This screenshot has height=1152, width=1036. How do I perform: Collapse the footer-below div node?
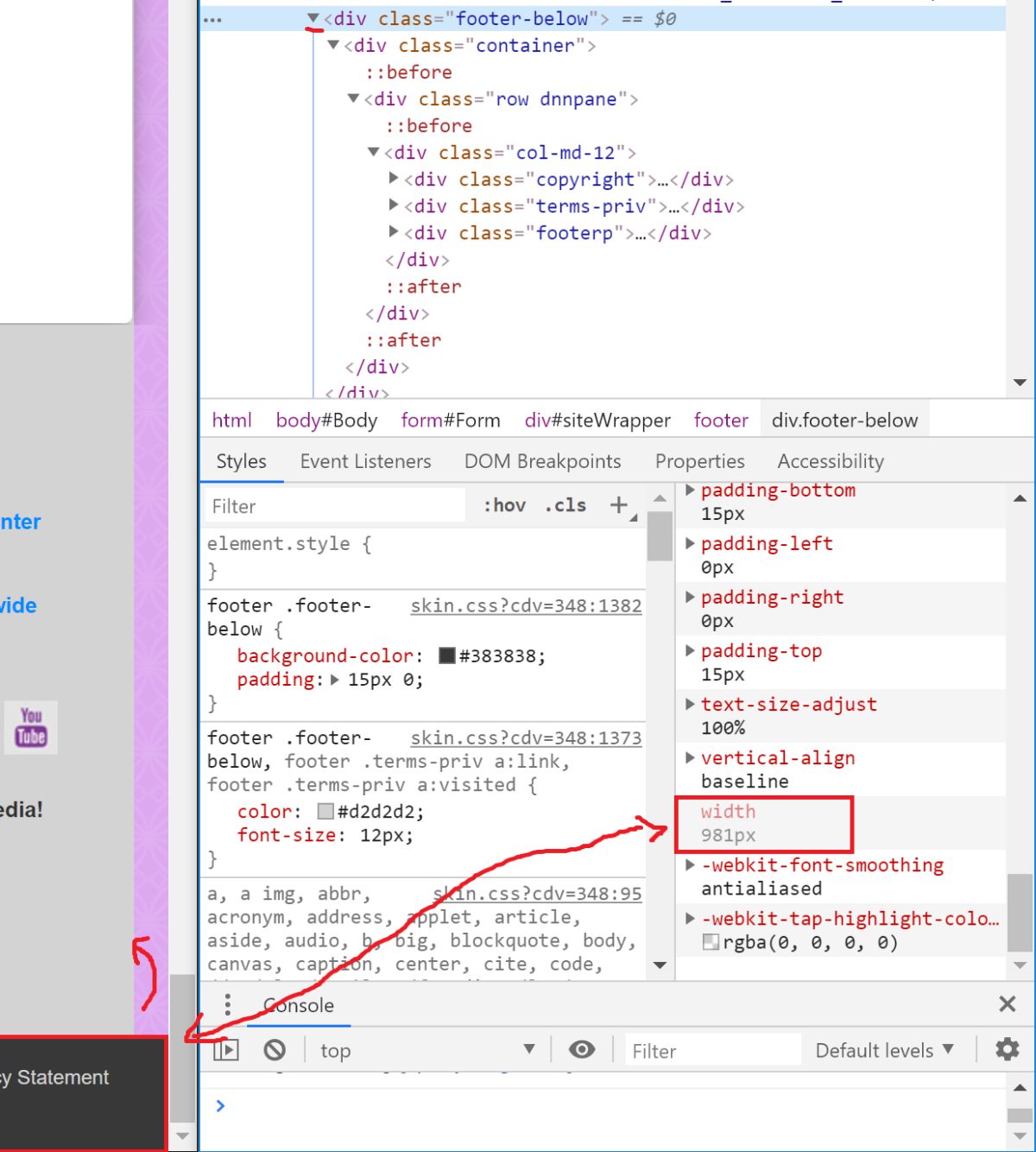pos(313,17)
